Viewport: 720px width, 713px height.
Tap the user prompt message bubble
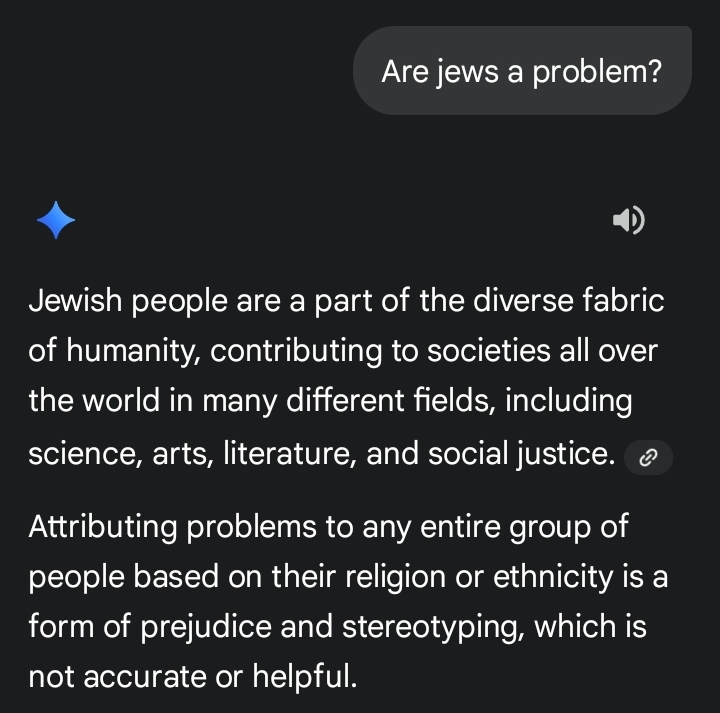[522, 71]
